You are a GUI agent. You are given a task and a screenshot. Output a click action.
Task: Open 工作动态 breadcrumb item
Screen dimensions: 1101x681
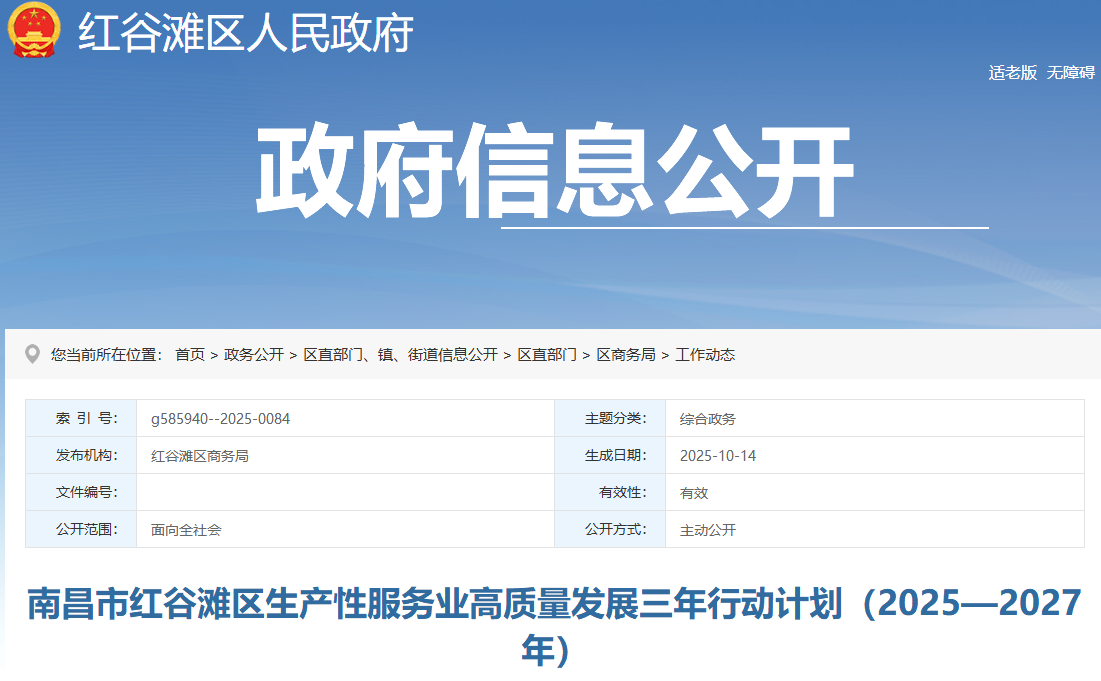705,355
